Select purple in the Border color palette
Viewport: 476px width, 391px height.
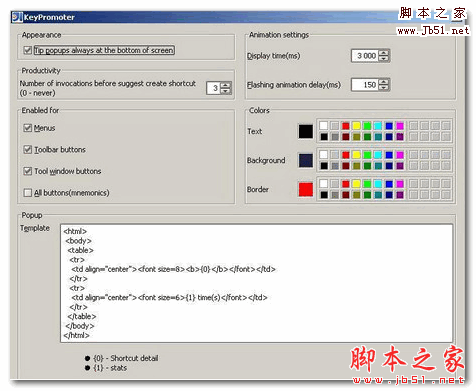point(400,195)
